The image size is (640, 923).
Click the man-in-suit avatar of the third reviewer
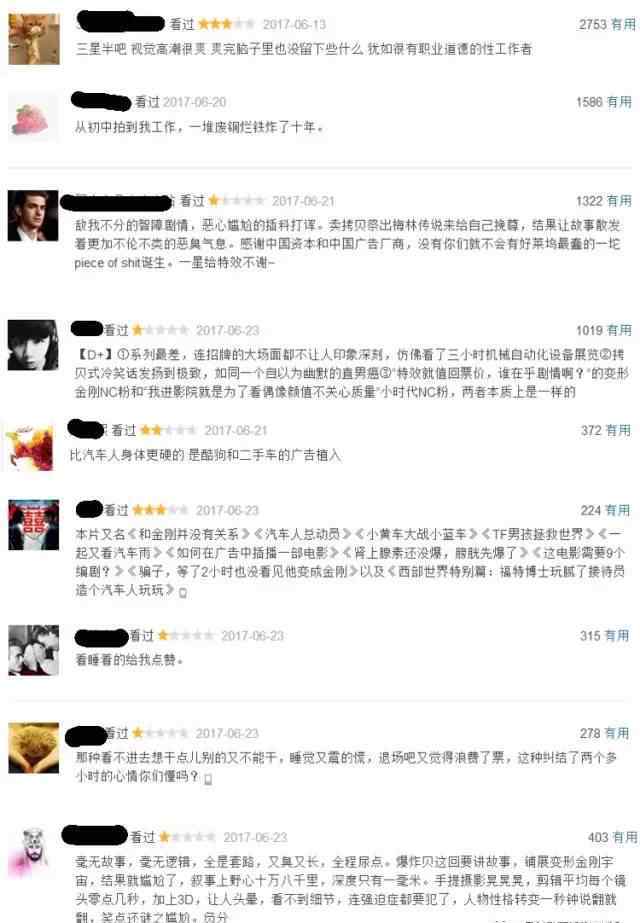coord(33,215)
